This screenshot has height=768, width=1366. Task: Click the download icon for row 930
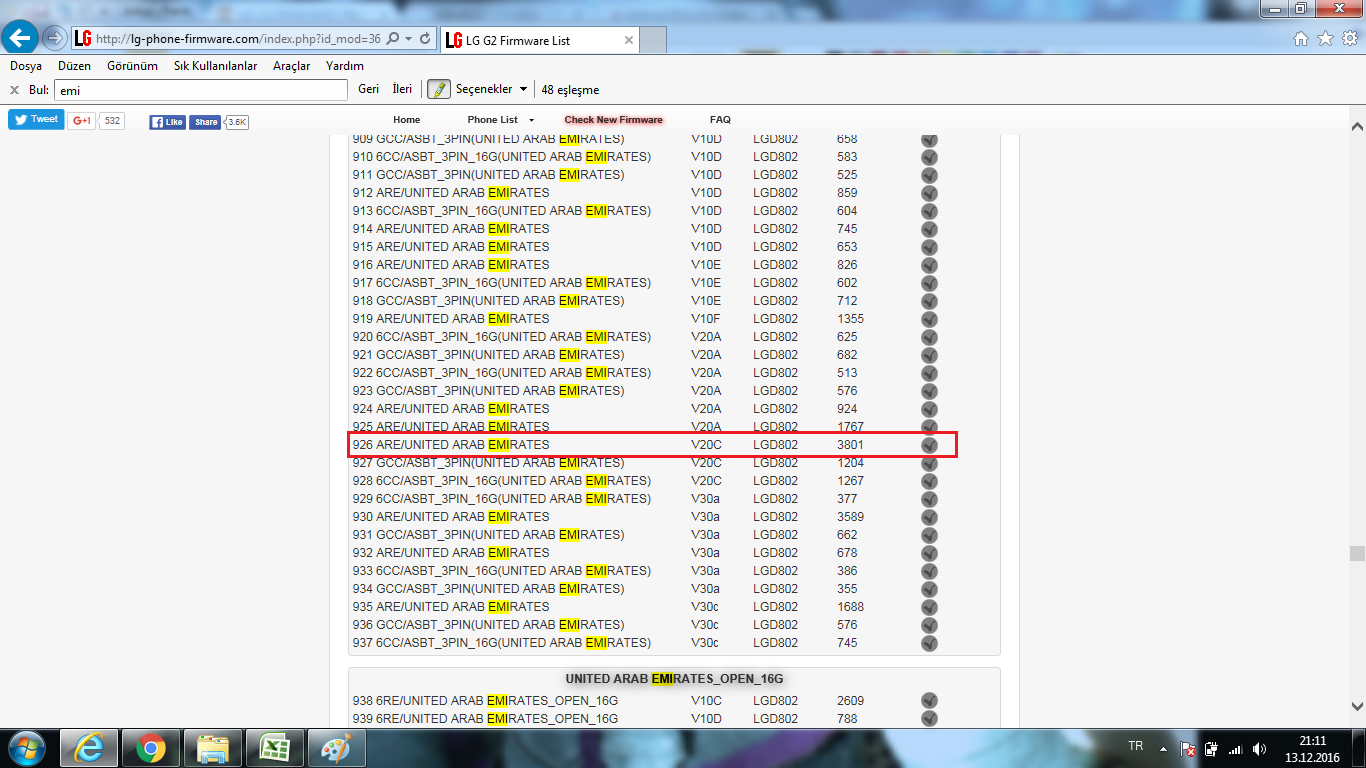tap(929, 517)
